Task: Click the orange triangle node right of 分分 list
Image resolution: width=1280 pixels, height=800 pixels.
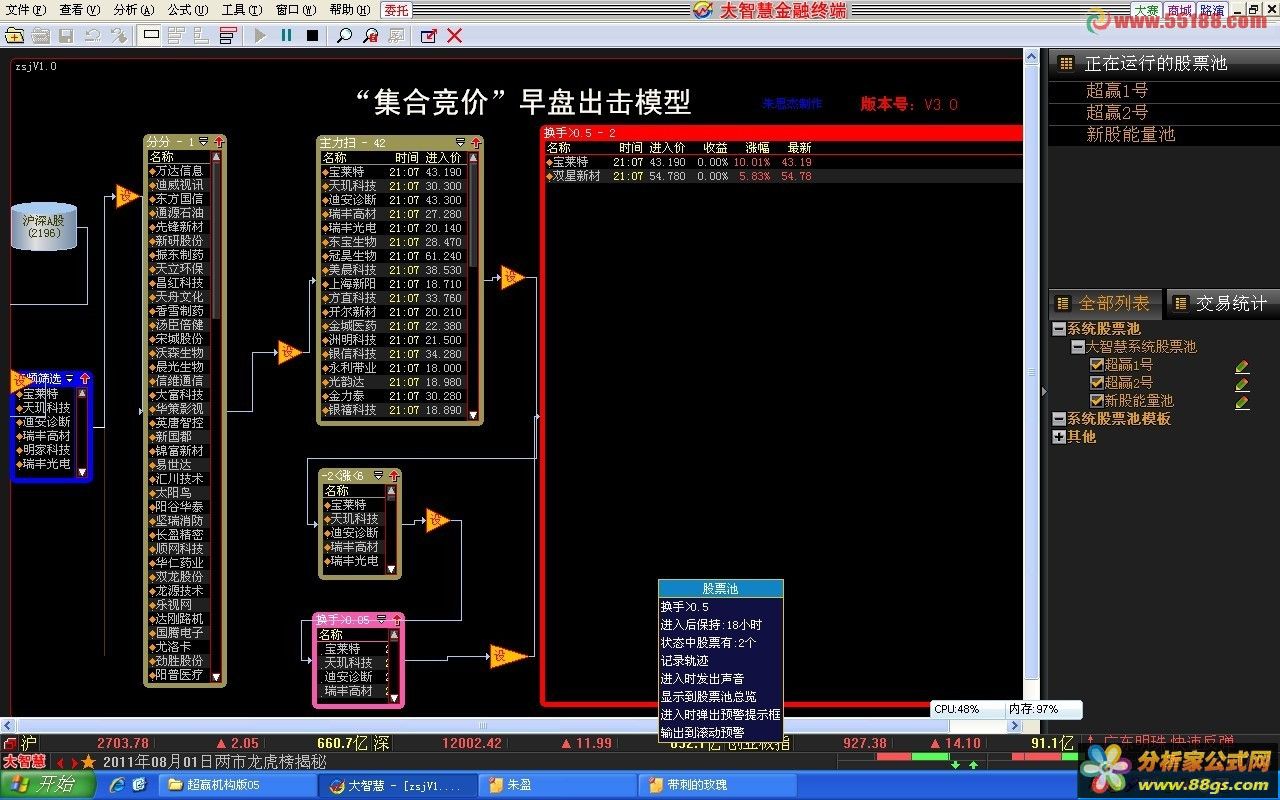Action: tap(290, 352)
